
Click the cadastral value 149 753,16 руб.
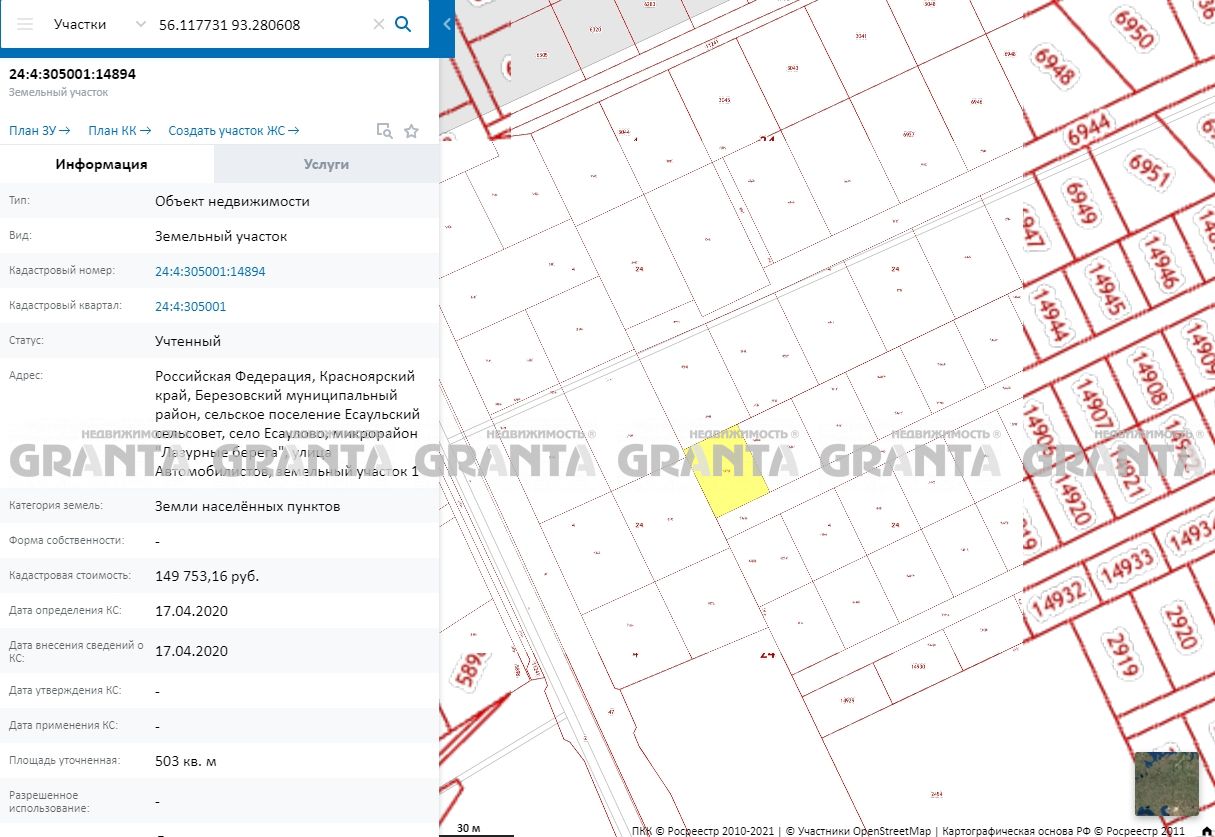[x=207, y=576]
